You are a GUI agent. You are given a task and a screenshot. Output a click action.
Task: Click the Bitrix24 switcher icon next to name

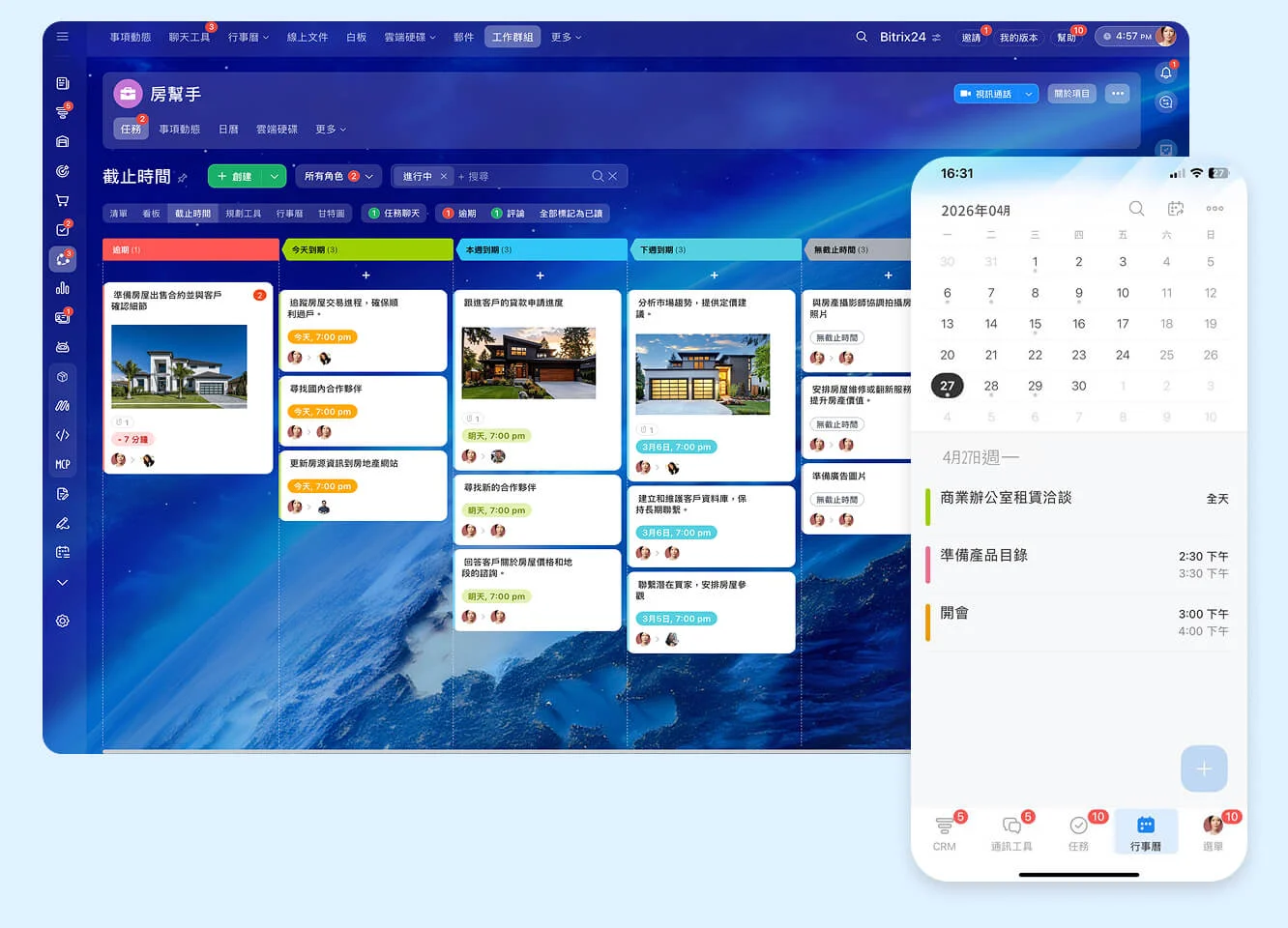coord(936,38)
